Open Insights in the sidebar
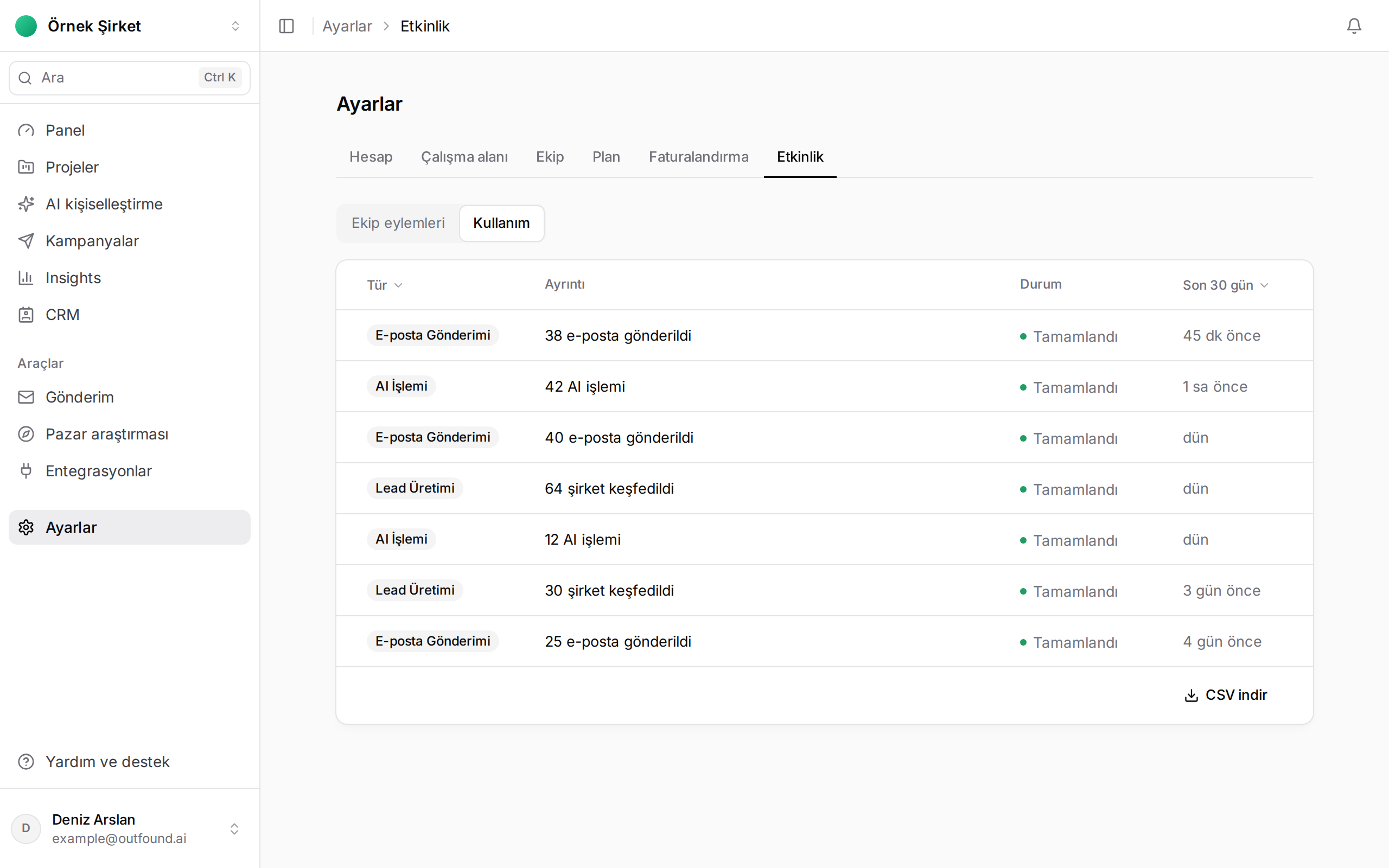 [x=130, y=278]
